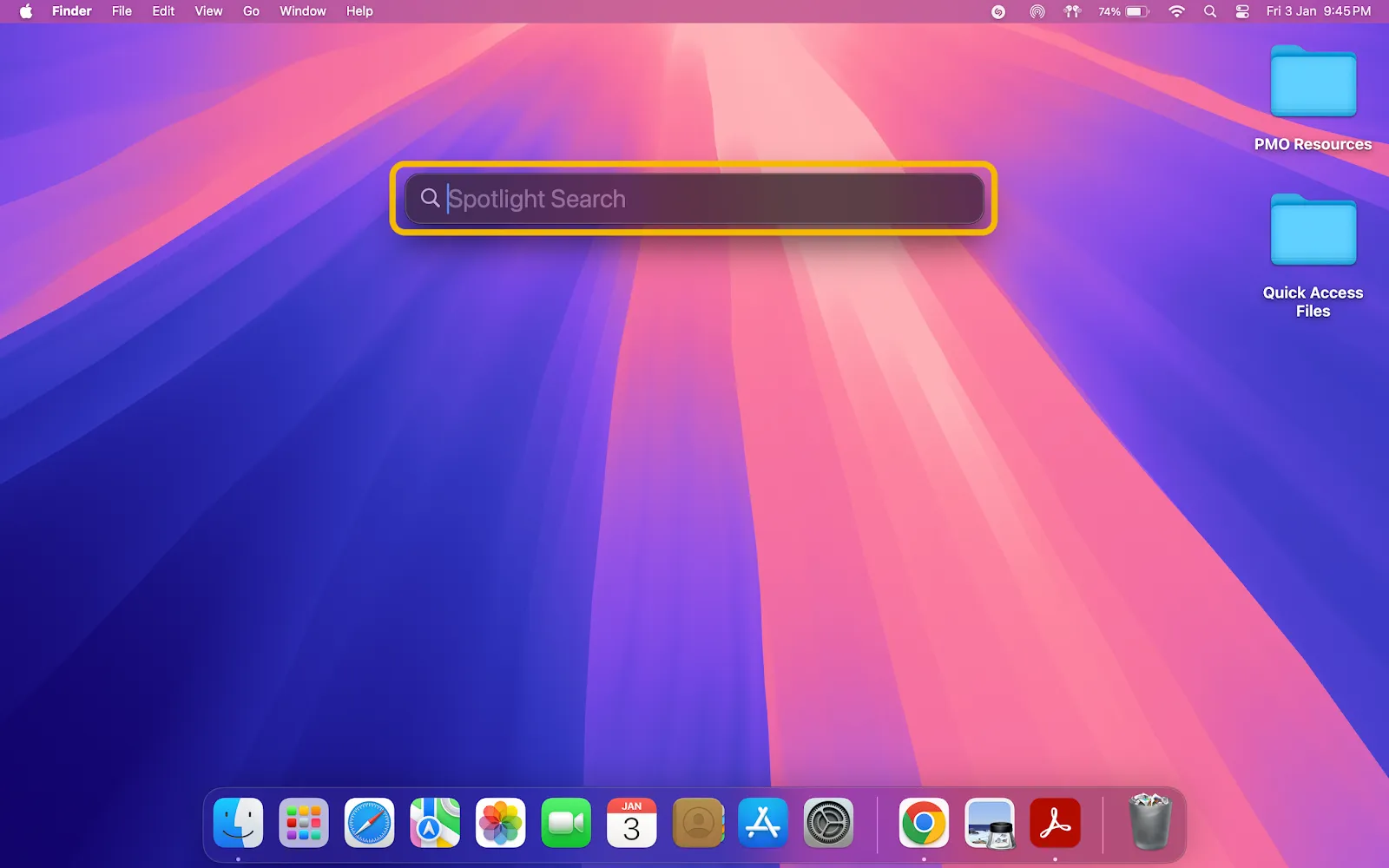Open Calendar from the Dock

click(x=632, y=823)
